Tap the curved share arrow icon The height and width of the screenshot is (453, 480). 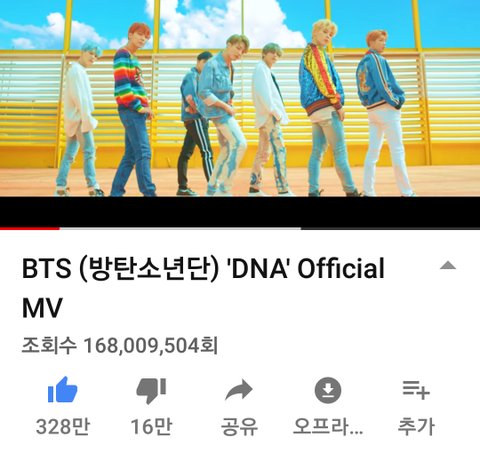pos(239,390)
